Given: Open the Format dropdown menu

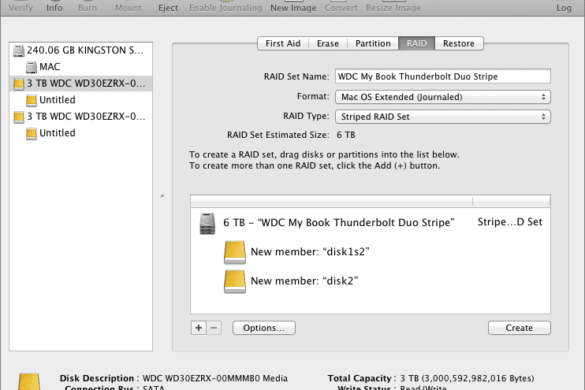Looking at the screenshot, I should coord(442,97).
